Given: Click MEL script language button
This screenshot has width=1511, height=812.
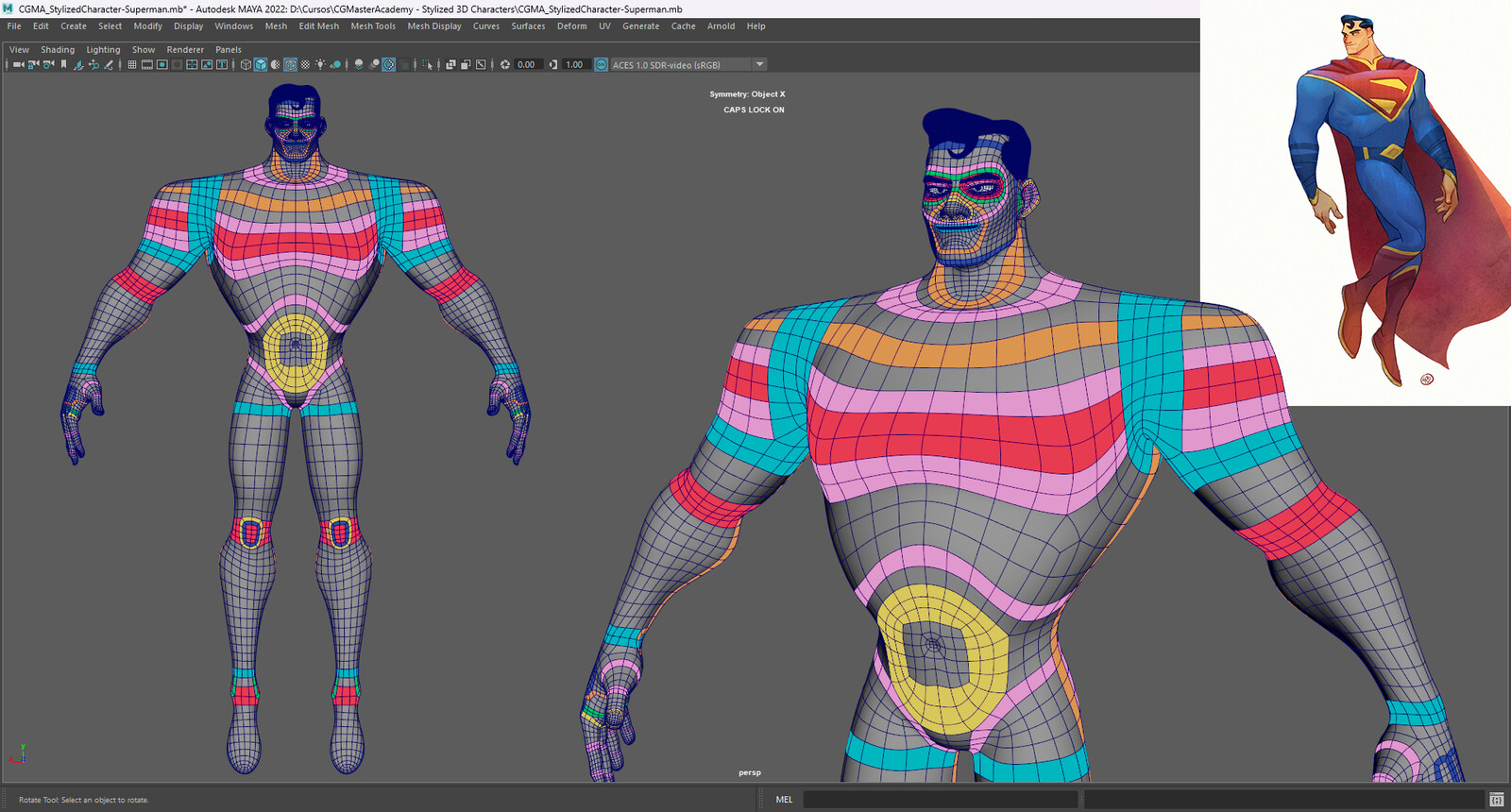Looking at the screenshot, I should click(784, 800).
